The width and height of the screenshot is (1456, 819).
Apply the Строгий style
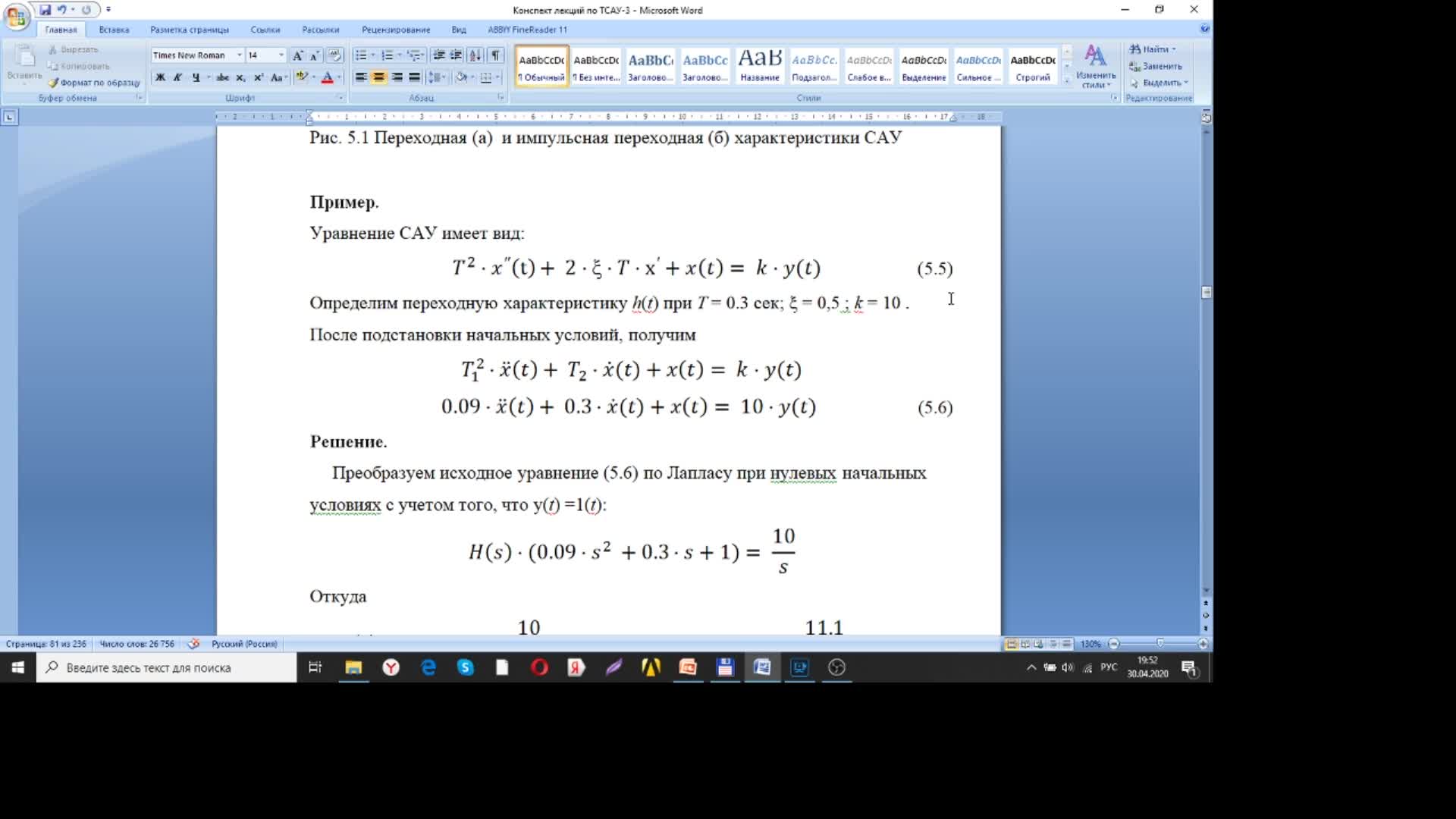[x=1033, y=66]
